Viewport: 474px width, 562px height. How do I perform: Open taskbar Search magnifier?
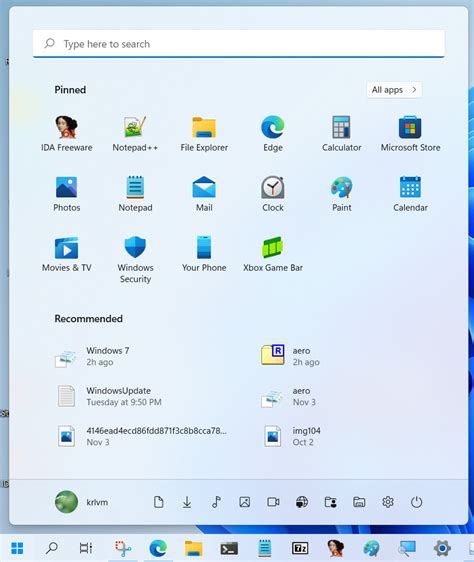tap(52, 548)
